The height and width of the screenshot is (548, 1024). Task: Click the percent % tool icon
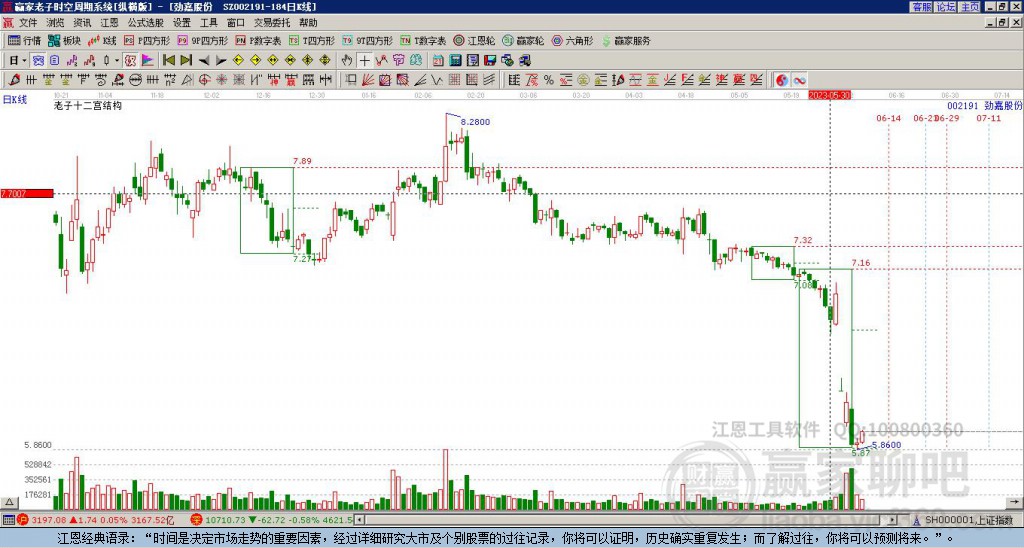(x=549, y=80)
